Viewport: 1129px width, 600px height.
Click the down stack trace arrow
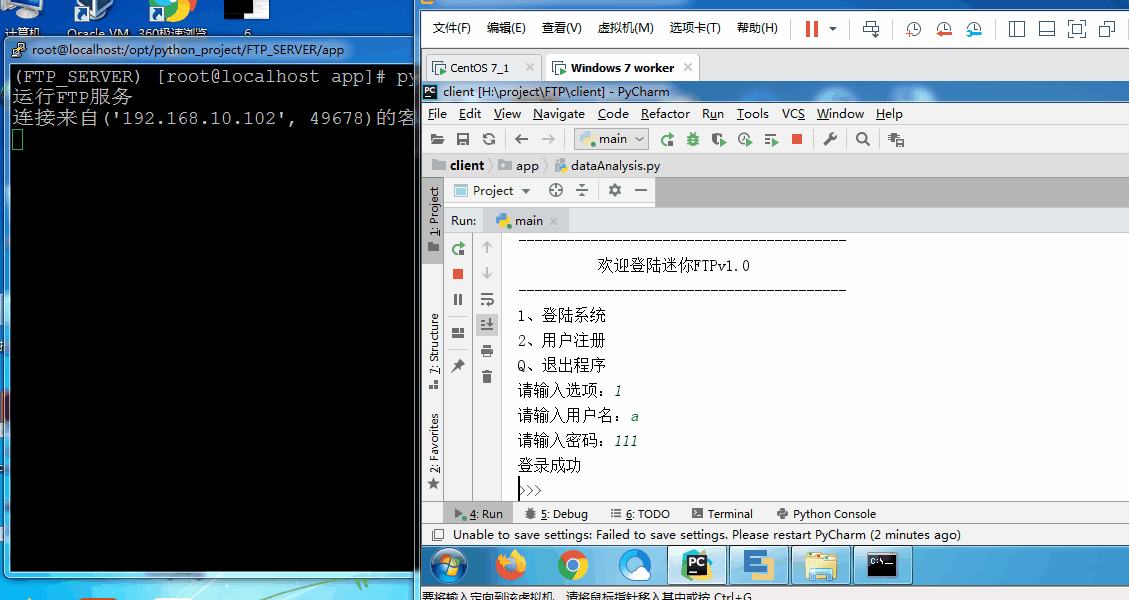[x=487, y=273]
